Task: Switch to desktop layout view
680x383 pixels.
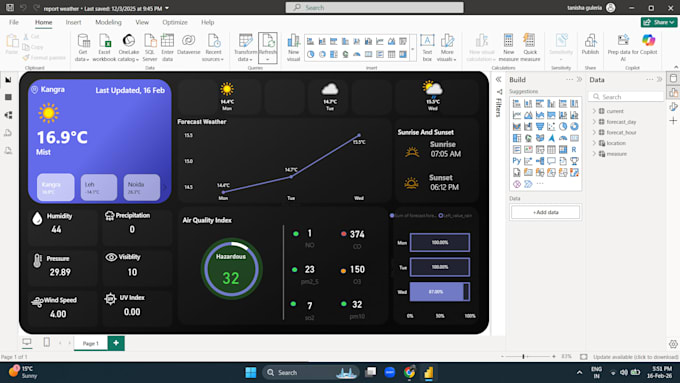Action: click(27, 343)
